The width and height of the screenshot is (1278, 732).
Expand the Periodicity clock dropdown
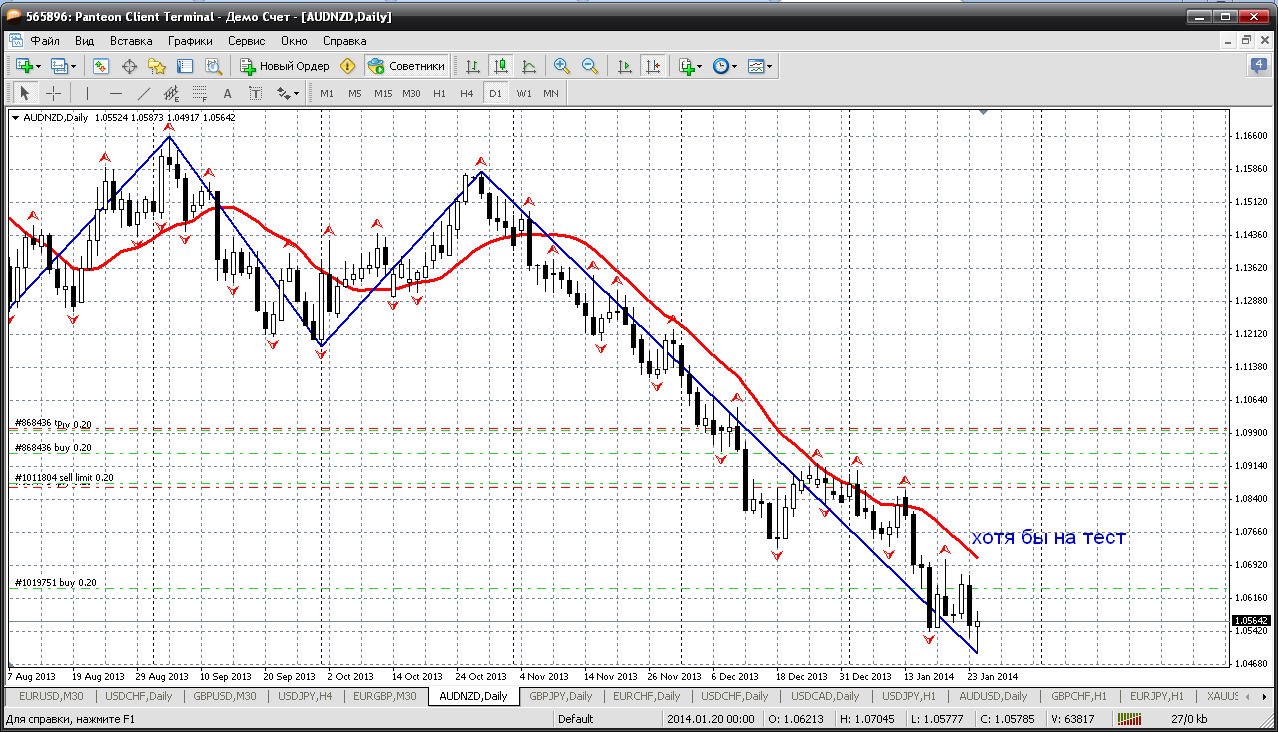coord(725,66)
